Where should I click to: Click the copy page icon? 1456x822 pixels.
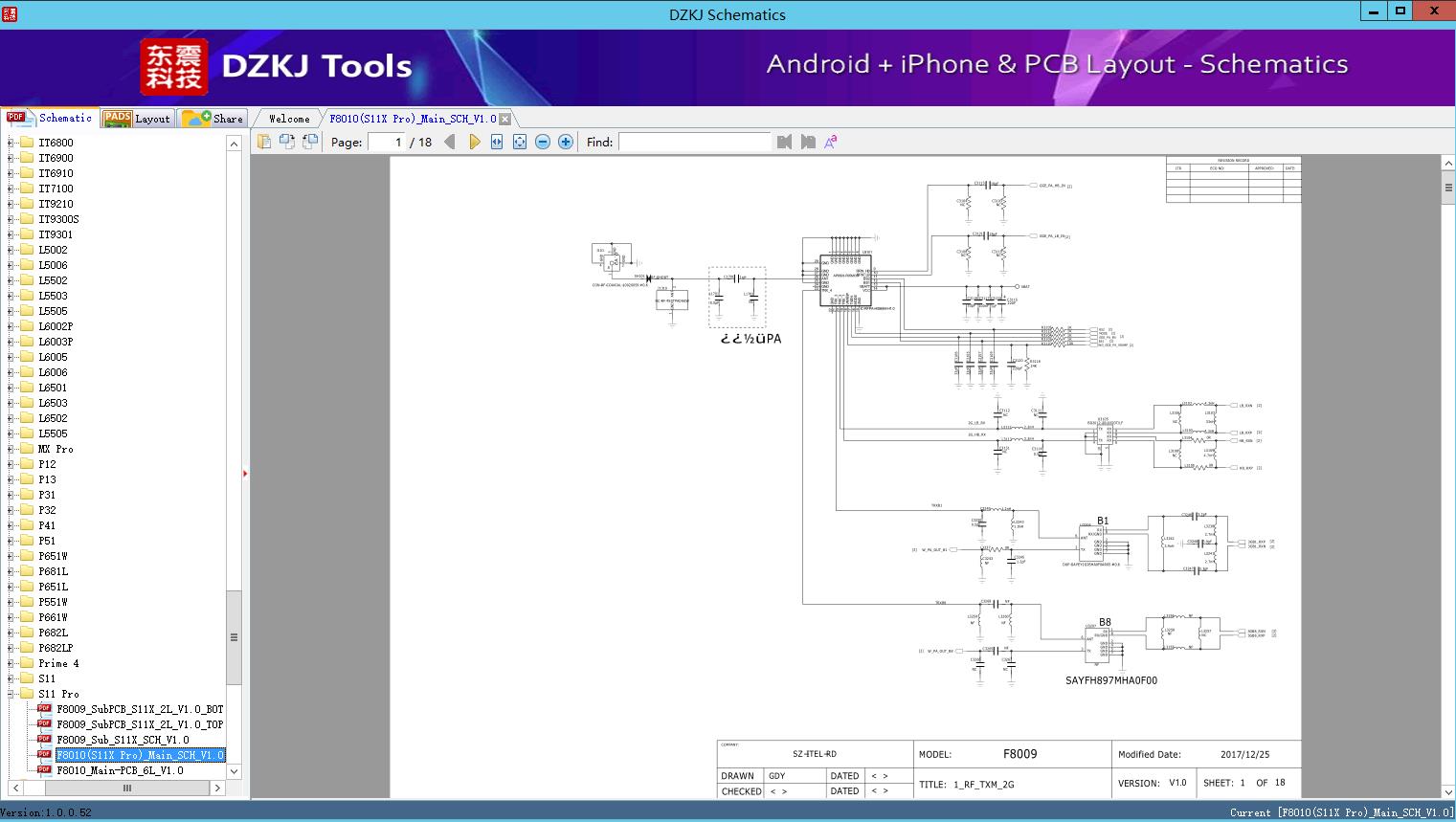(x=264, y=142)
